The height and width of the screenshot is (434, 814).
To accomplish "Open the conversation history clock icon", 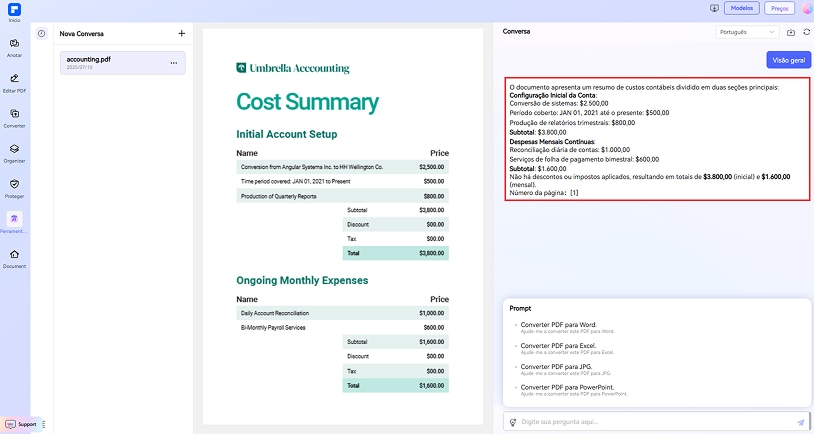I will coord(42,34).
